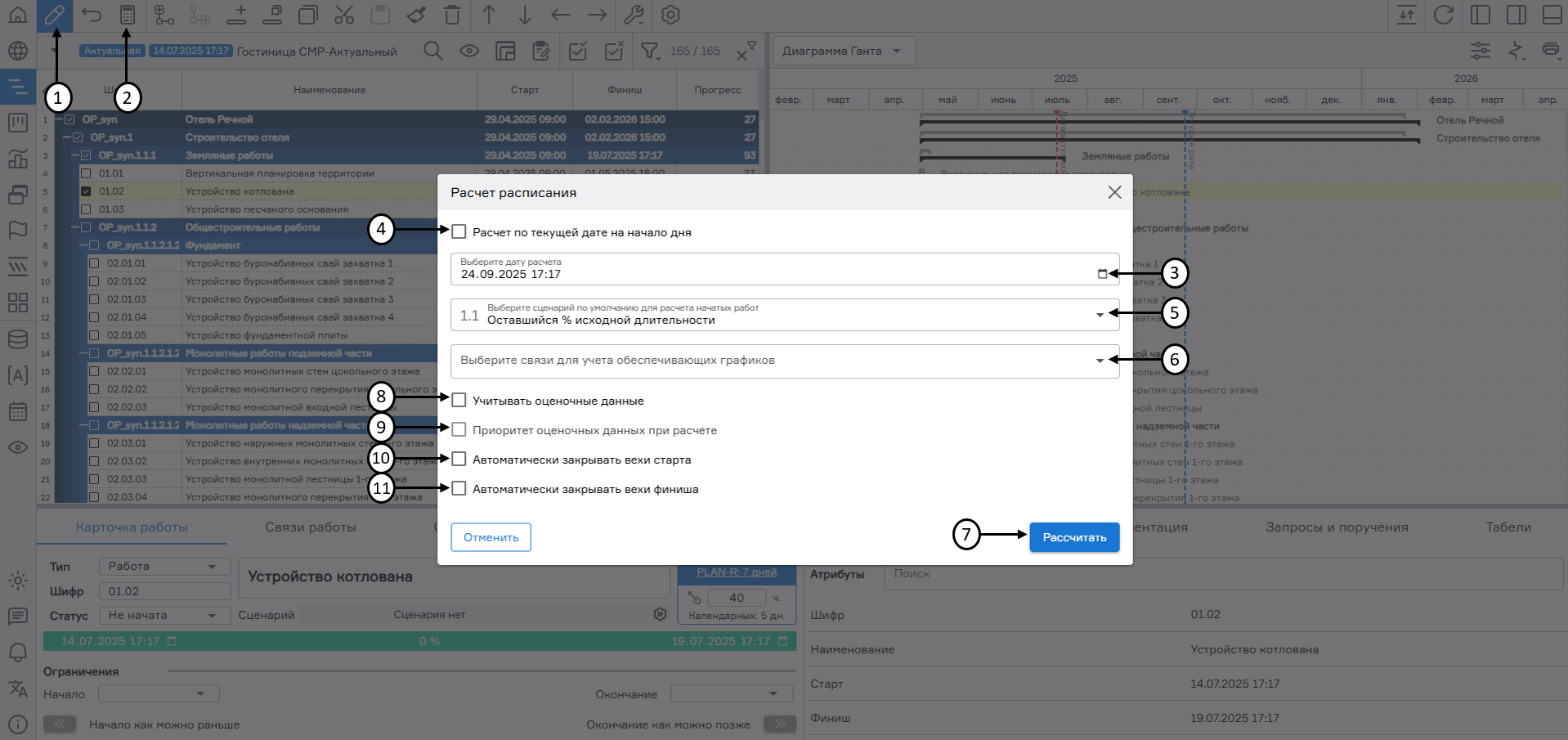
Task: Click the 'Отменить' button
Action: tap(491, 537)
